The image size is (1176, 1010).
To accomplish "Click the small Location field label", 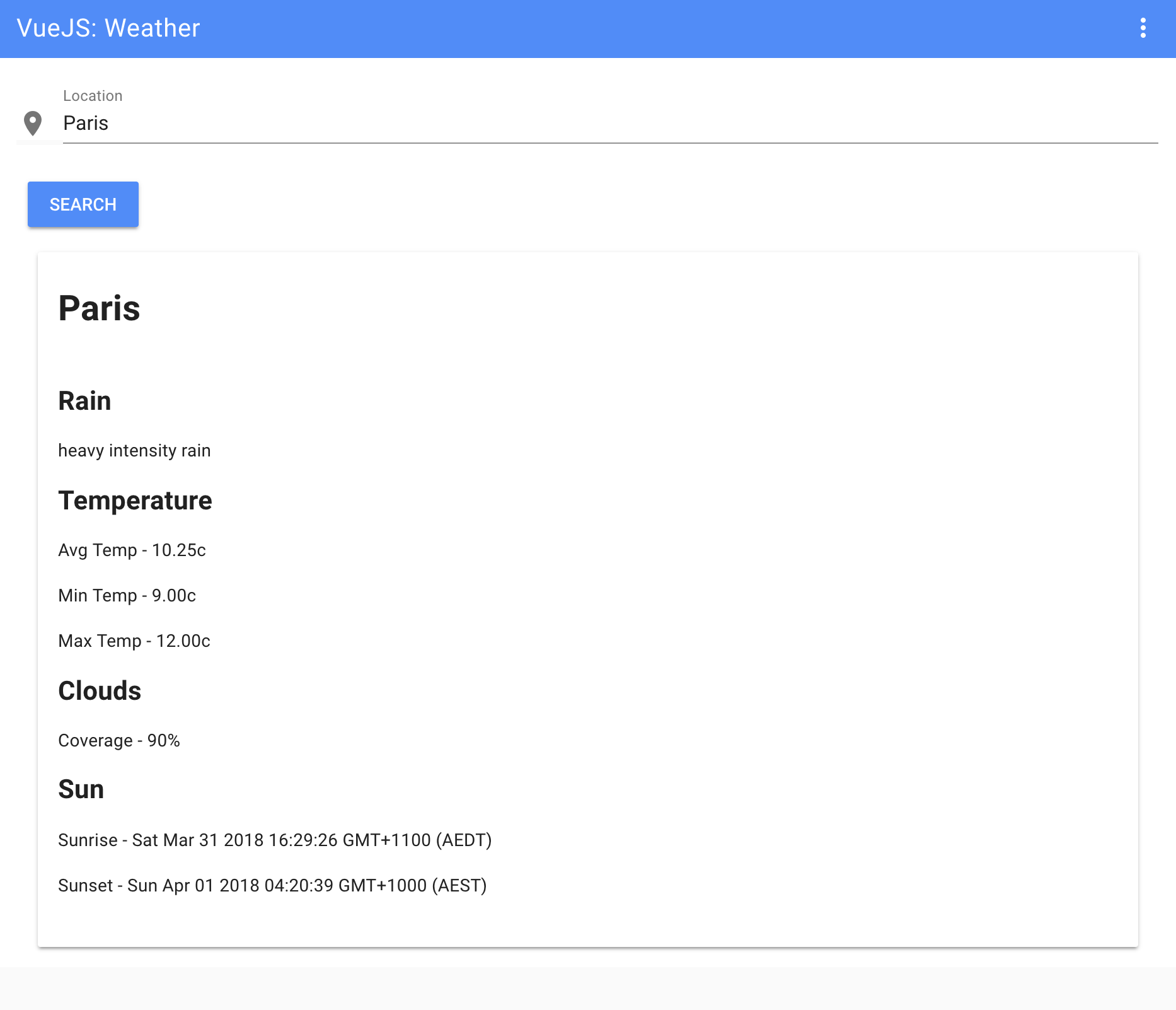I will coord(93,96).
